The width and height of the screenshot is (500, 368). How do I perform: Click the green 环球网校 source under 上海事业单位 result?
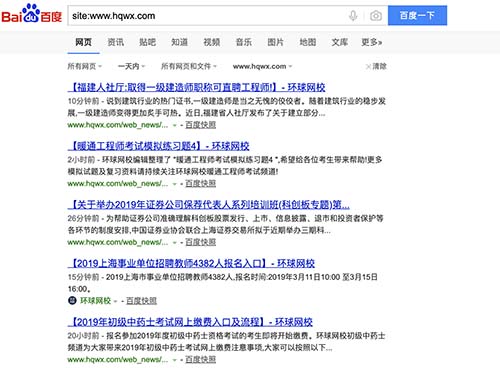95,301
